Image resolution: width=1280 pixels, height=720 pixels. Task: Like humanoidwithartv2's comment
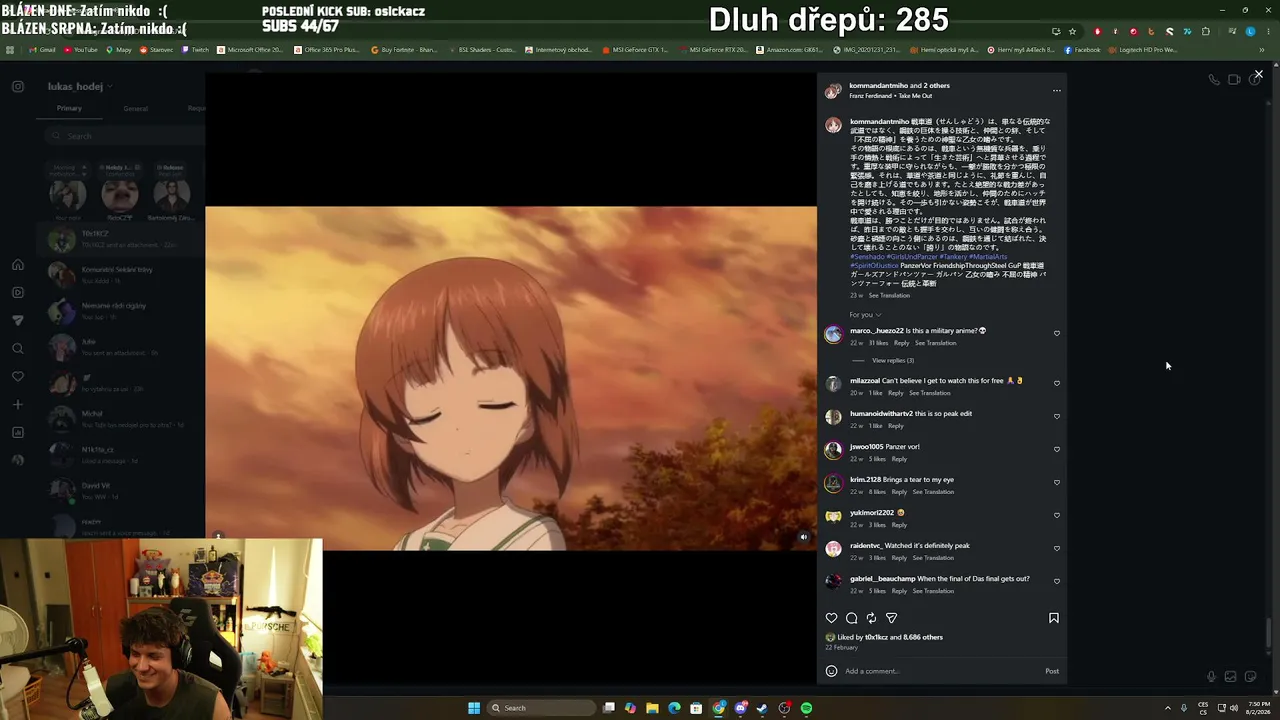(x=1057, y=416)
